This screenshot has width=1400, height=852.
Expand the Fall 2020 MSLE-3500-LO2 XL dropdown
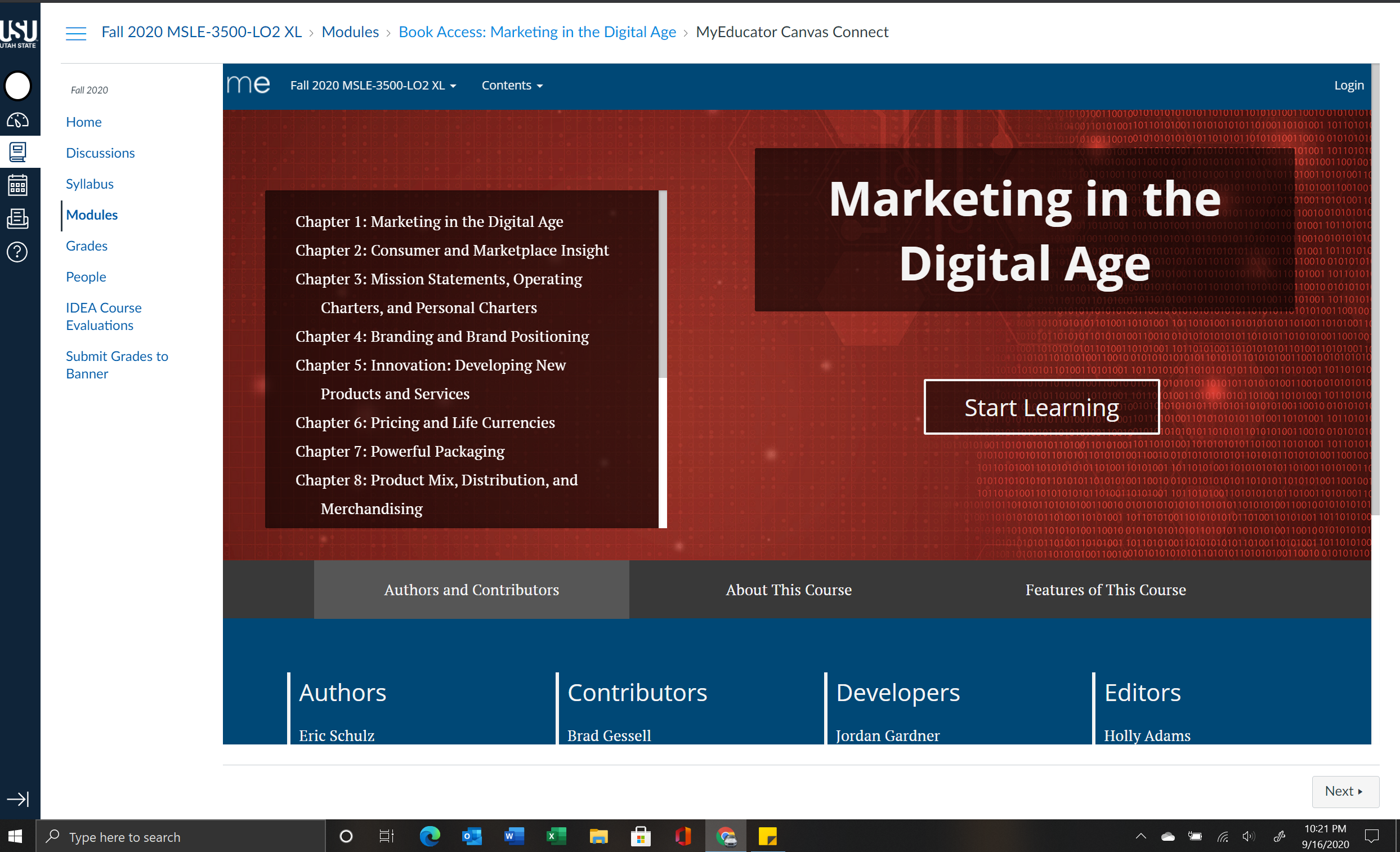(x=373, y=85)
